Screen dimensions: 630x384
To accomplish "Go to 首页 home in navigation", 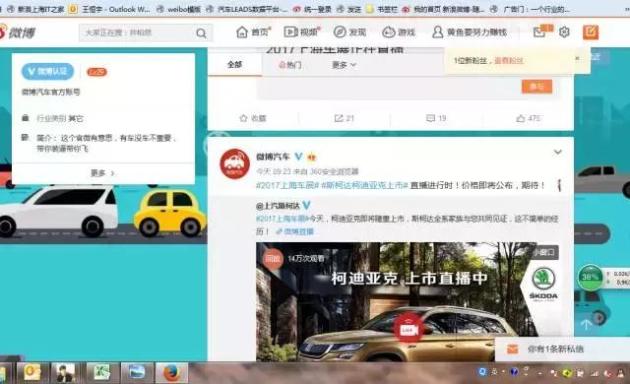I will [254, 32].
